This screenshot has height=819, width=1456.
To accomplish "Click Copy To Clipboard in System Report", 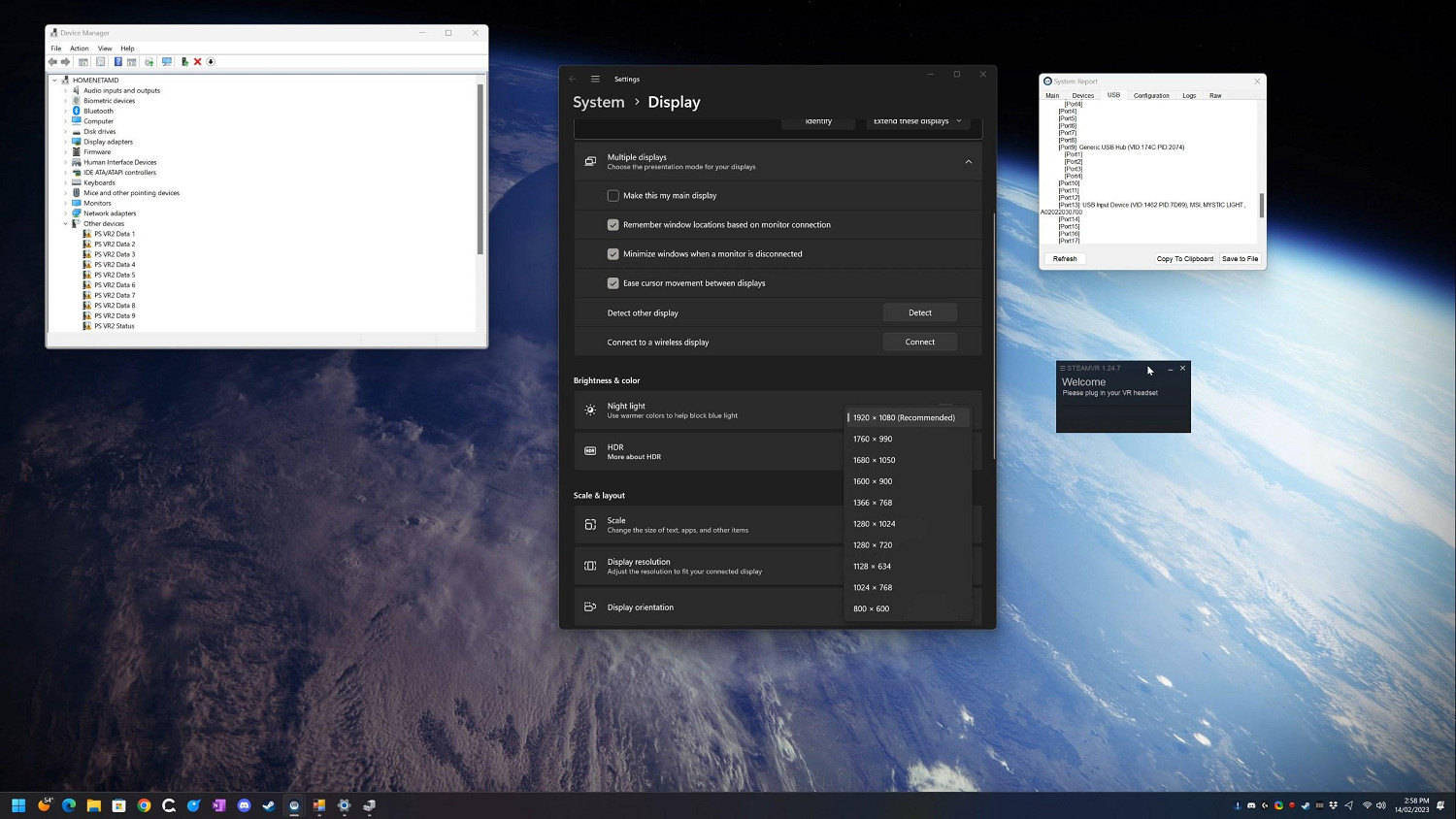I will click(x=1184, y=259).
